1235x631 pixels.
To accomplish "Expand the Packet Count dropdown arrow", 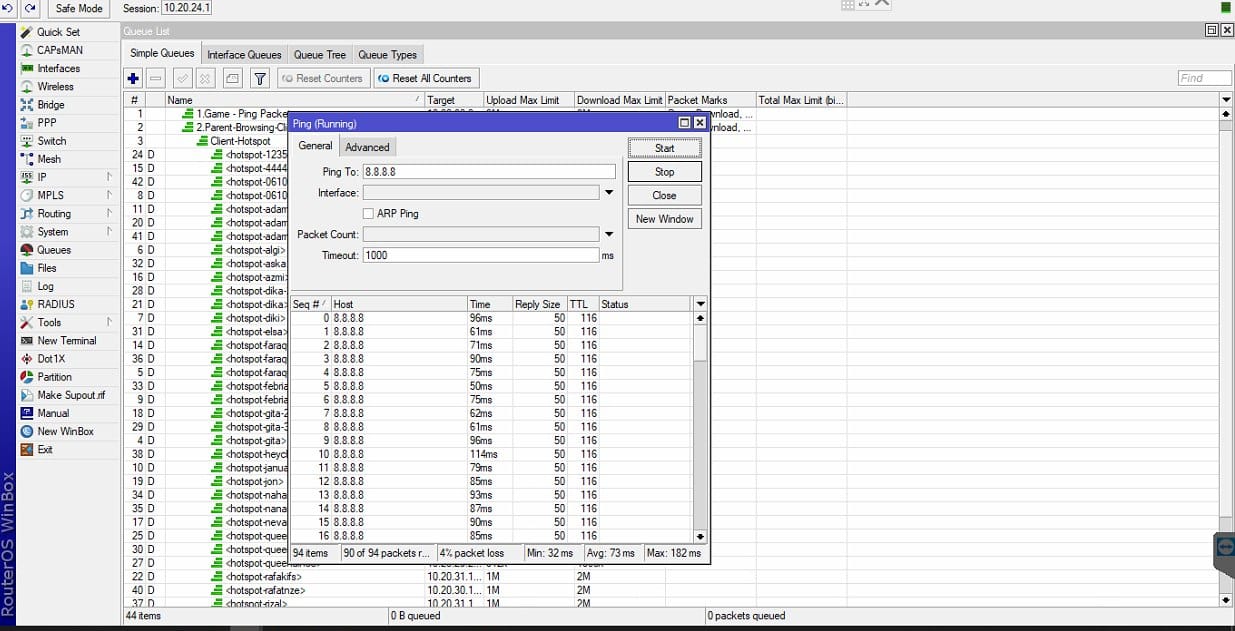I will (609, 235).
